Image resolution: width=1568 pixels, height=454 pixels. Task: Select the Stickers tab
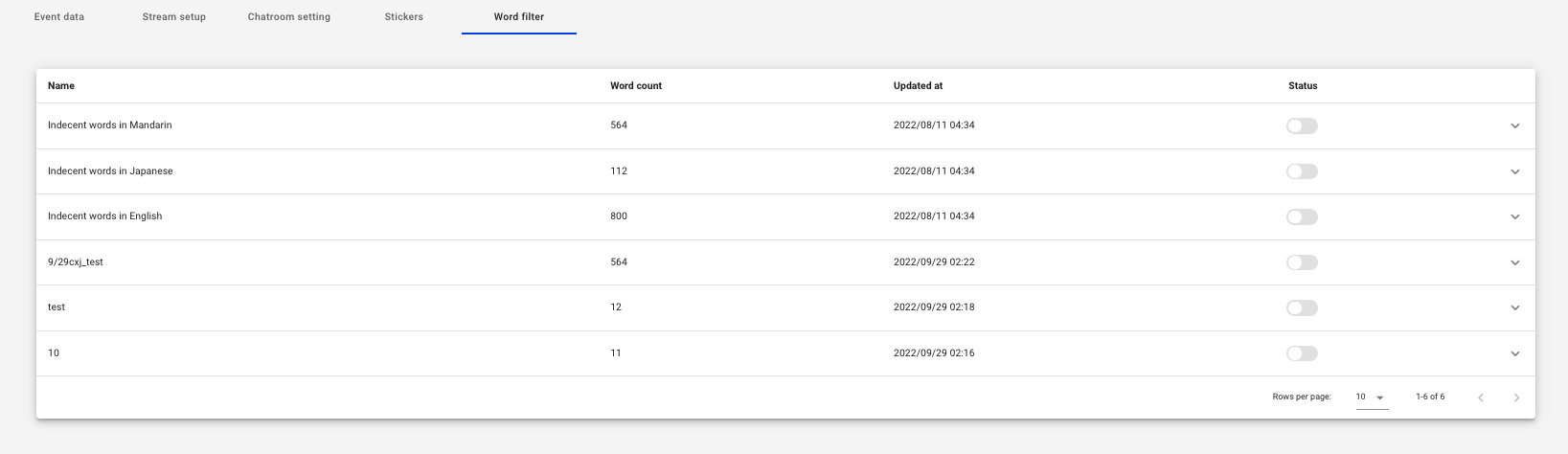(x=403, y=17)
